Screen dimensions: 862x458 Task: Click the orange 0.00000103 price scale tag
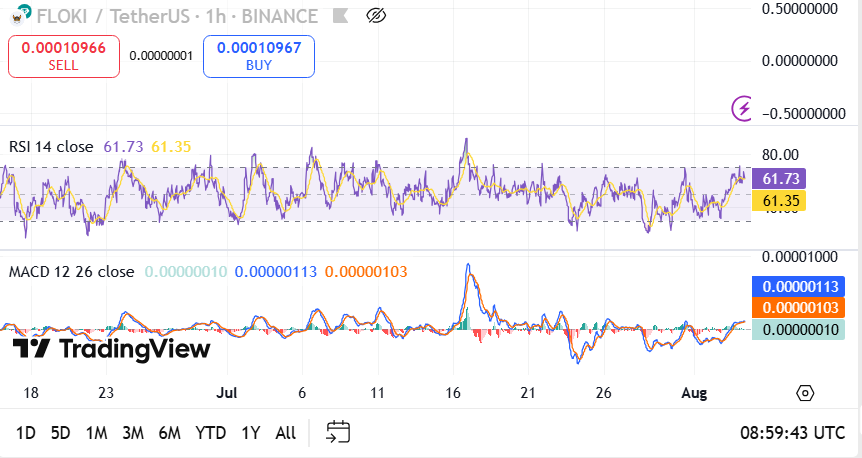click(798, 307)
